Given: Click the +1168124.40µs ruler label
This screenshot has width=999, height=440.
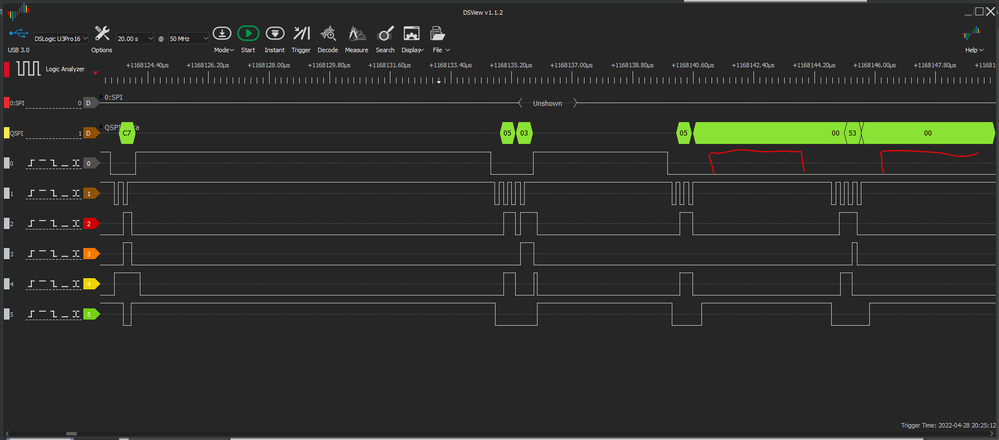Looking at the screenshot, I should point(147,65).
